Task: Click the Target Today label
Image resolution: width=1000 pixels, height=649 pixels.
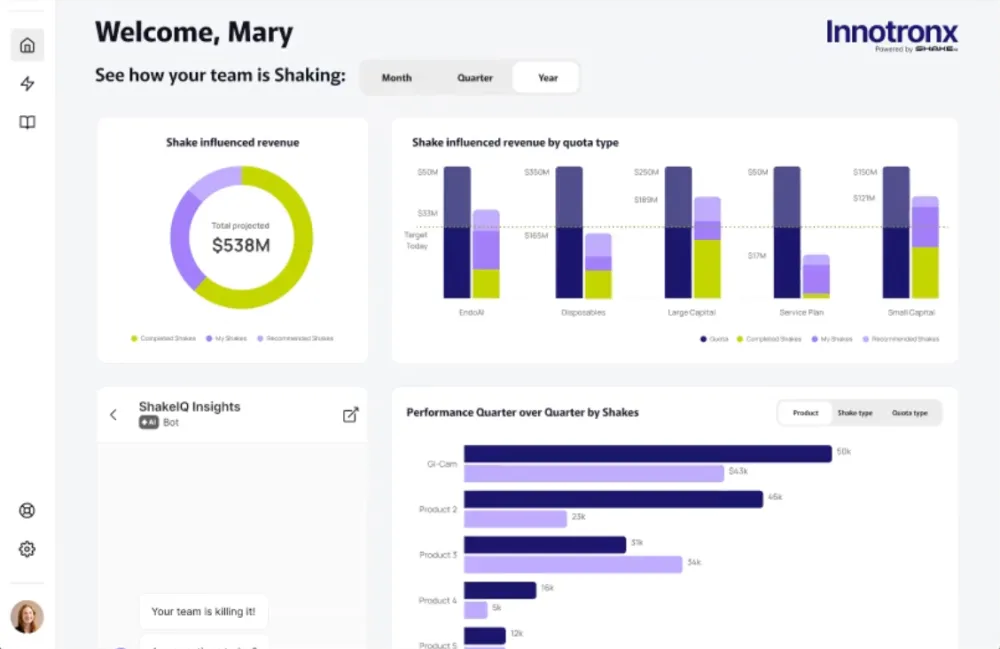Action: [x=416, y=240]
